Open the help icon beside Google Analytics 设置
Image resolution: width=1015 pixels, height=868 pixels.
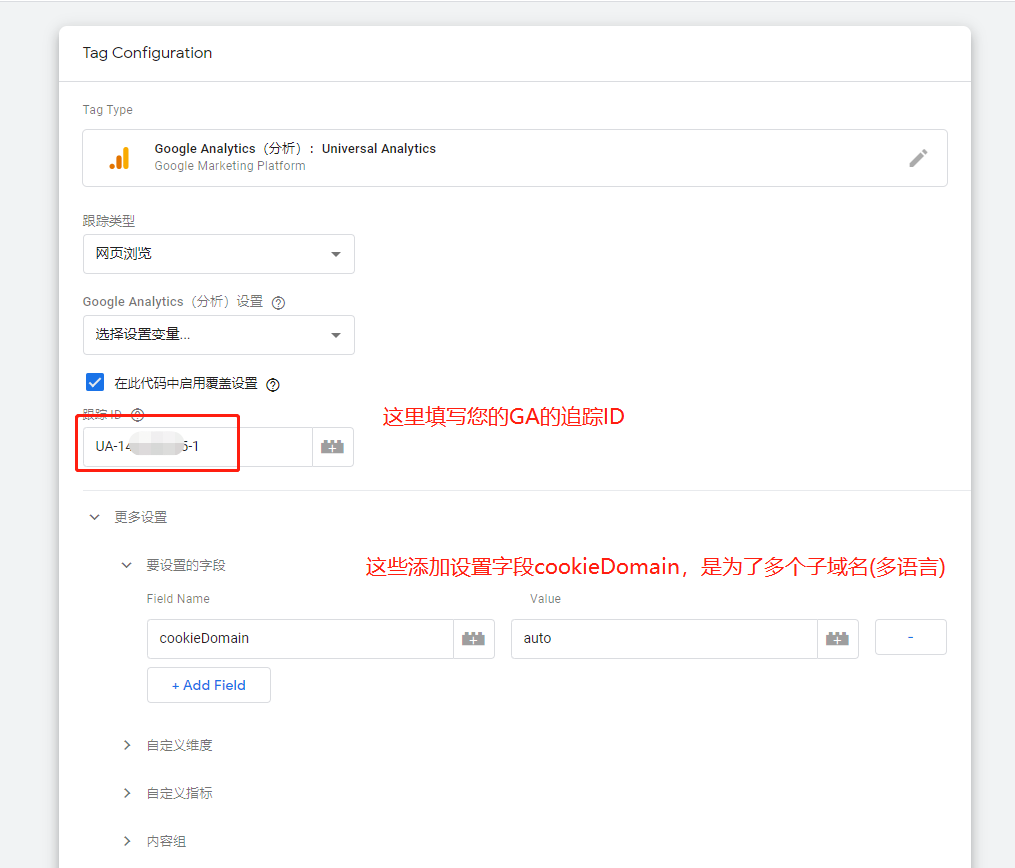(x=278, y=302)
